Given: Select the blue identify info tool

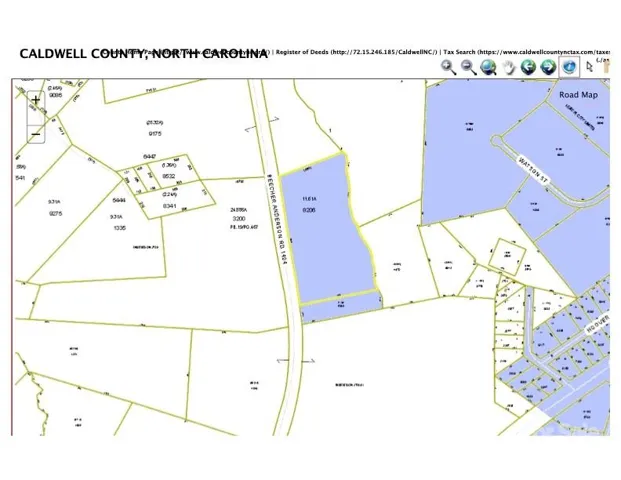Looking at the screenshot, I should point(569,67).
